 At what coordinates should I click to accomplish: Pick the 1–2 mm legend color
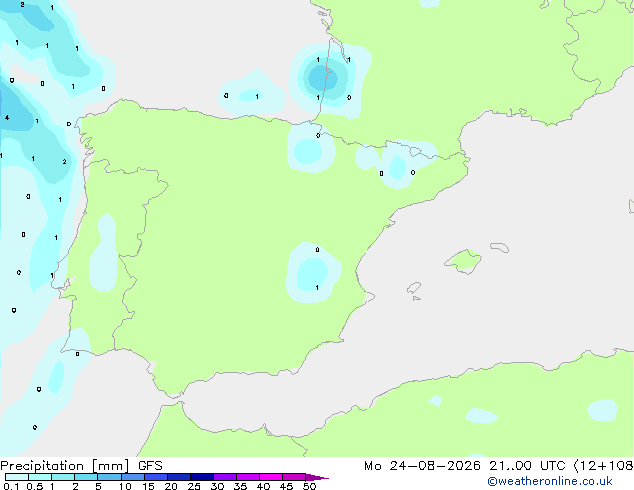63,477
